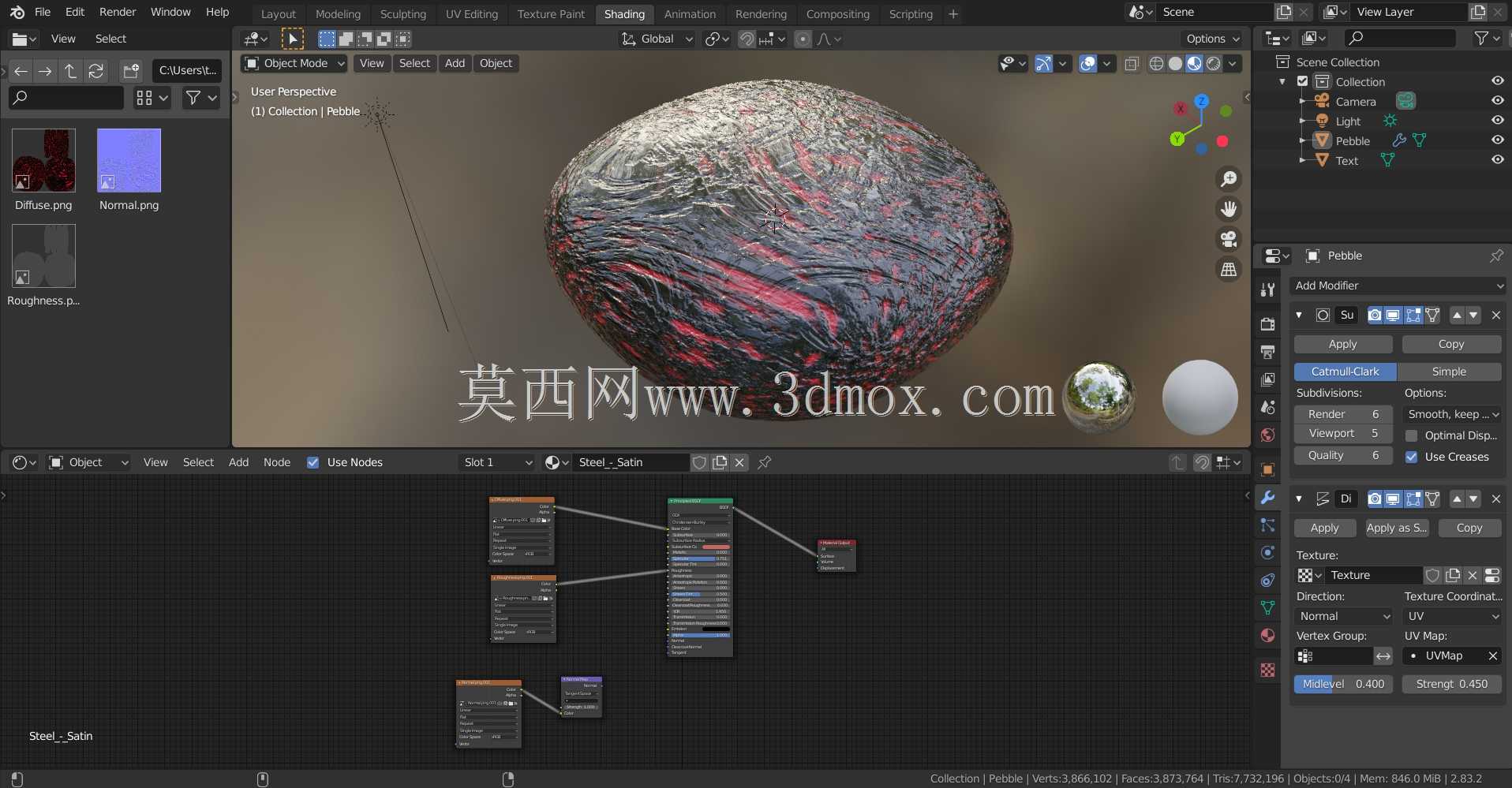Uncheck the Use Nodes checkbox

(x=313, y=462)
